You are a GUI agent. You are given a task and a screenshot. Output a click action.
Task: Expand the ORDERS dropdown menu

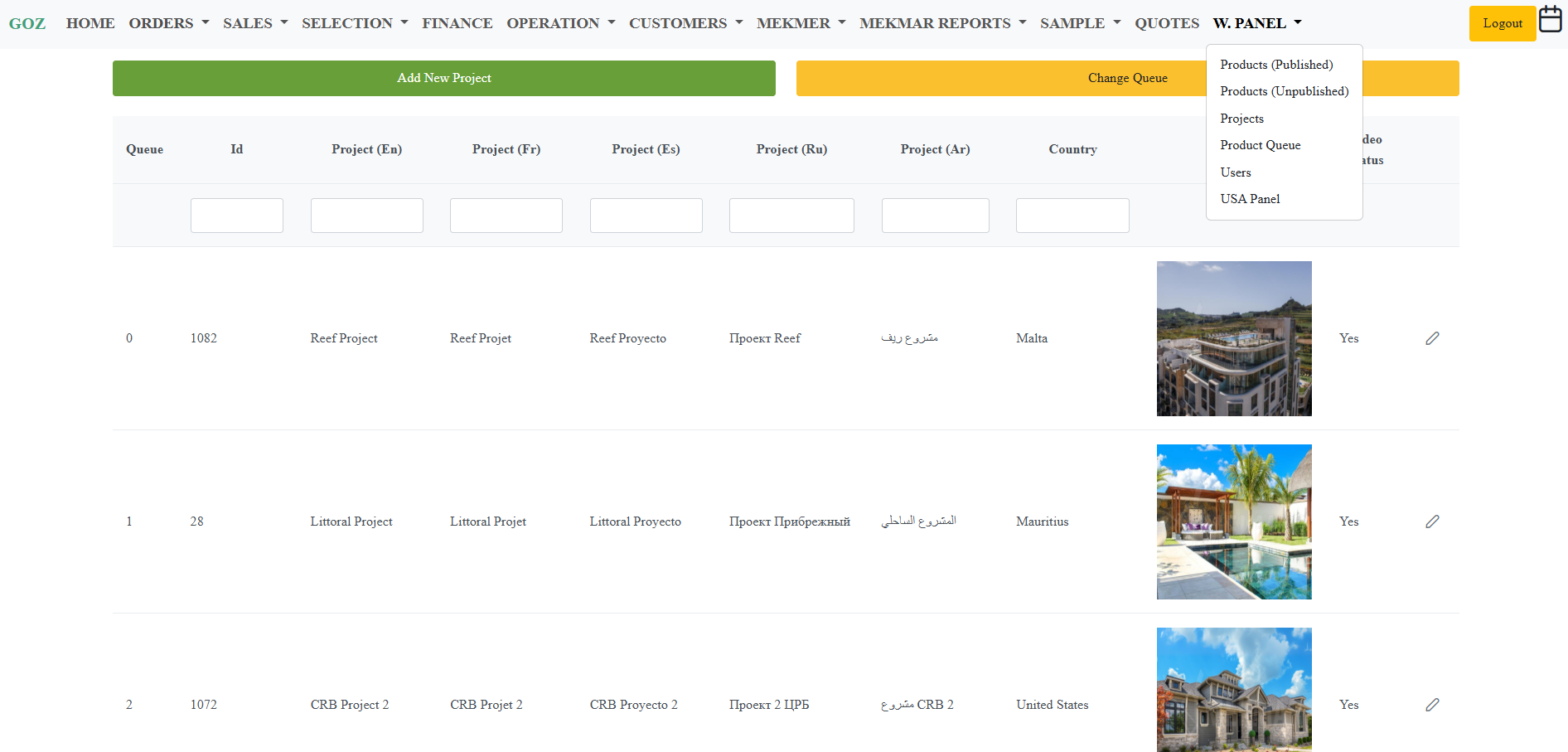(168, 23)
